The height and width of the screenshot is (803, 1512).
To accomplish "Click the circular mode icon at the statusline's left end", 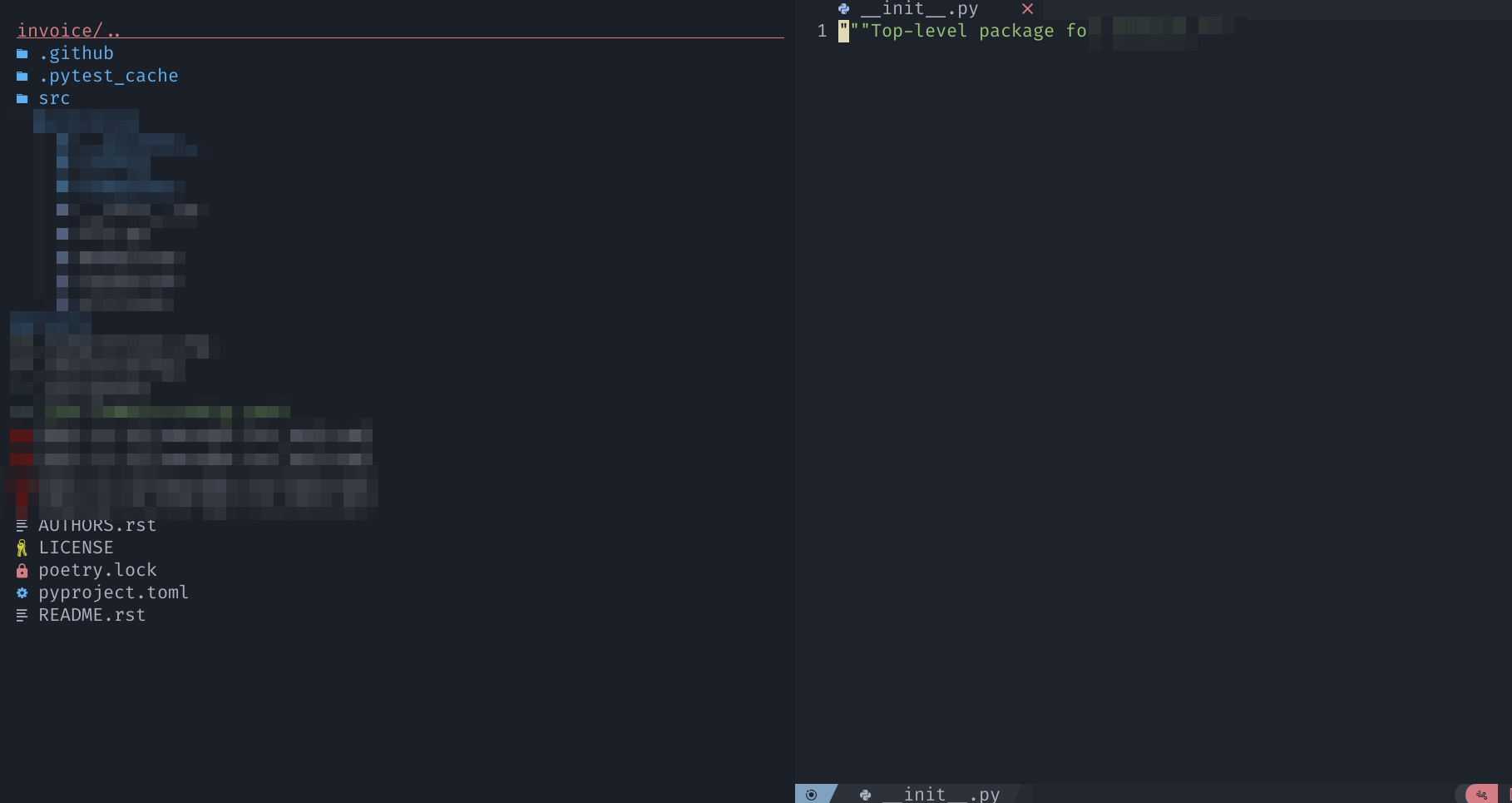I will pos(811,795).
